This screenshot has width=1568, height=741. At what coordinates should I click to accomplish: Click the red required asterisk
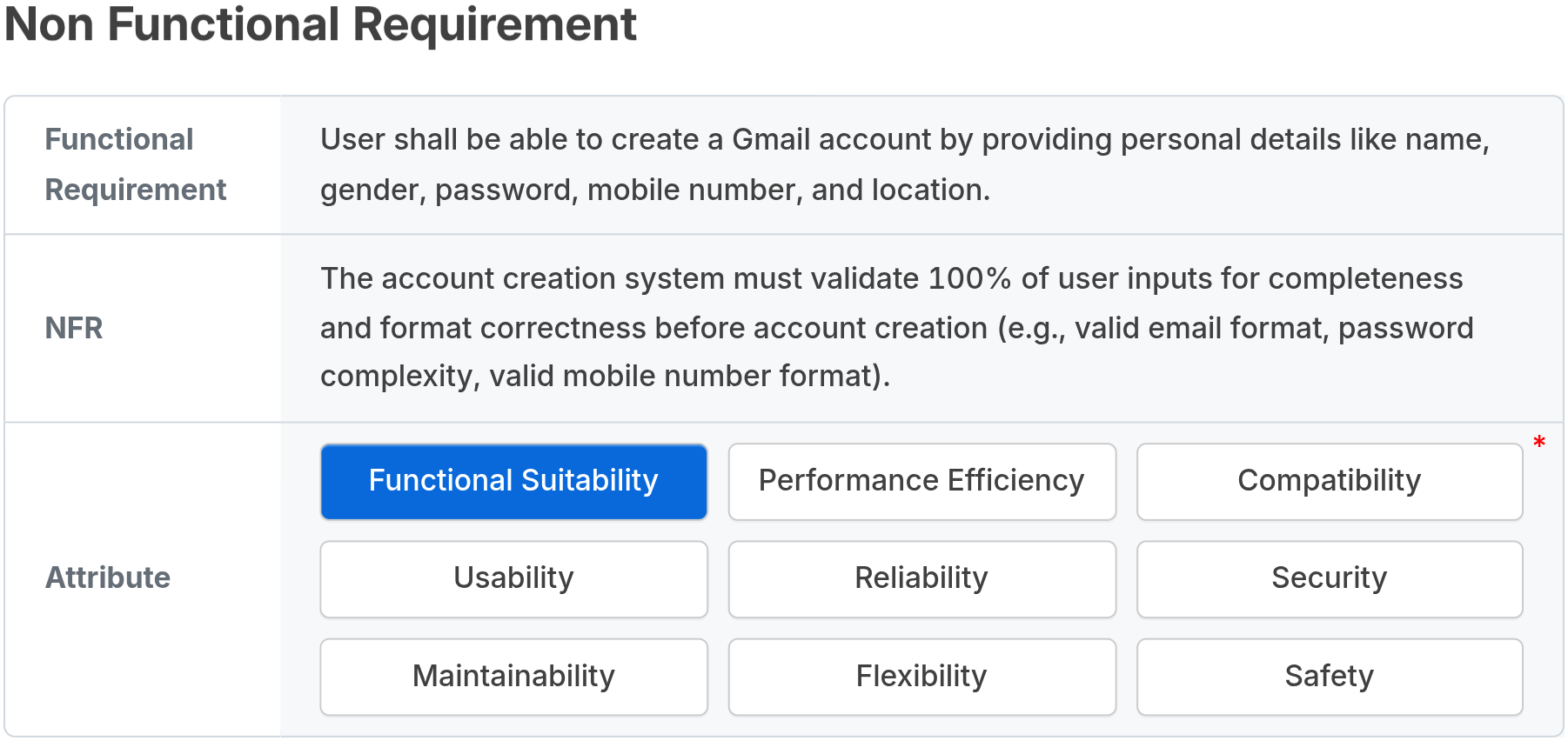(x=1539, y=443)
